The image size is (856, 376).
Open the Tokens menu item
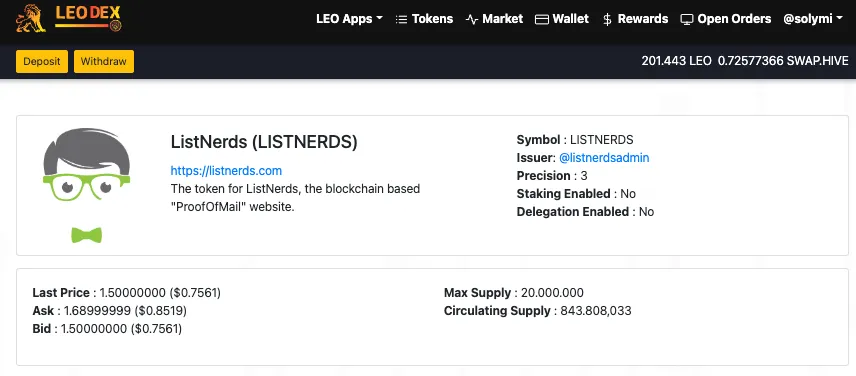[x=424, y=19]
